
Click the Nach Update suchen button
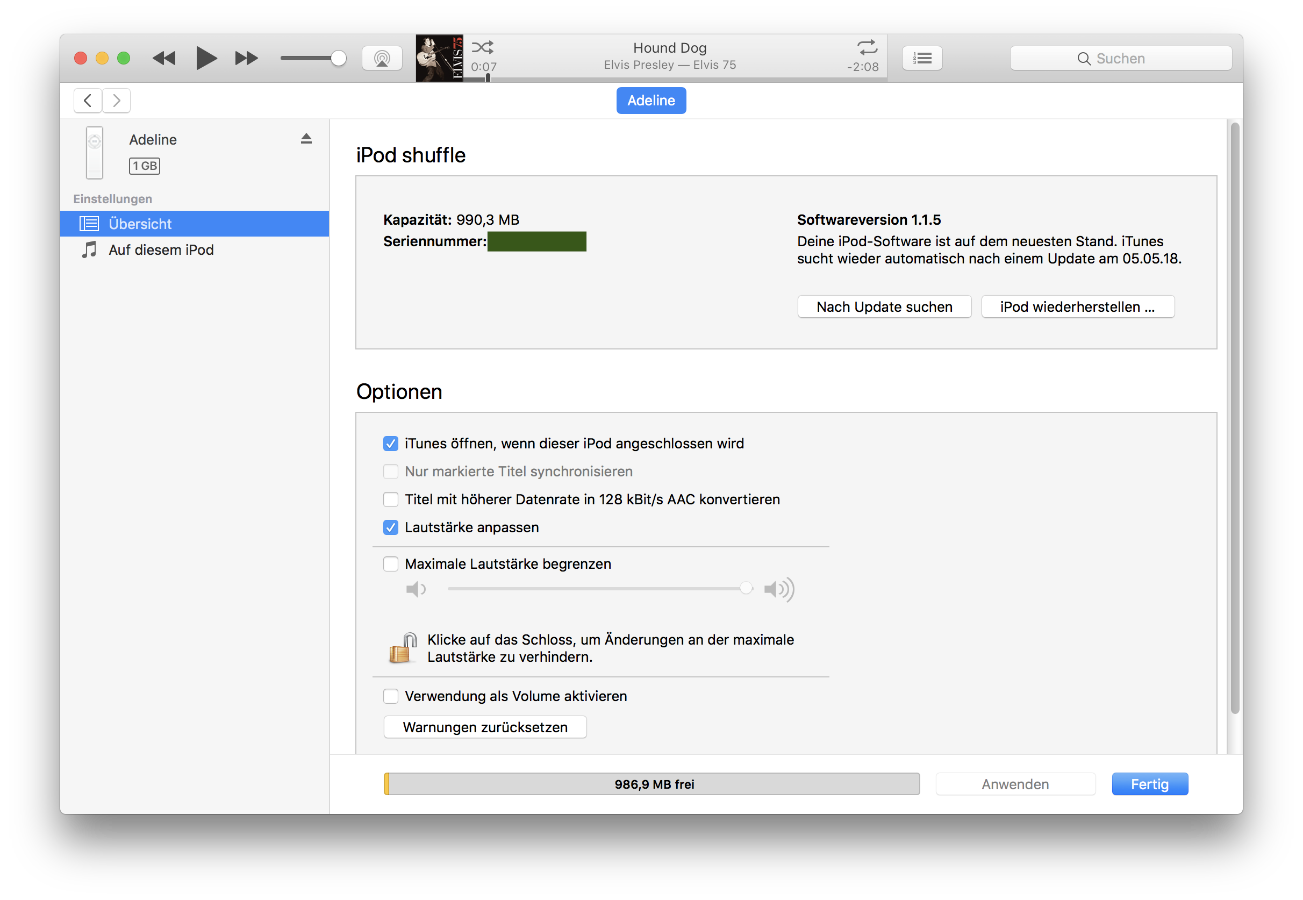(884, 307)
